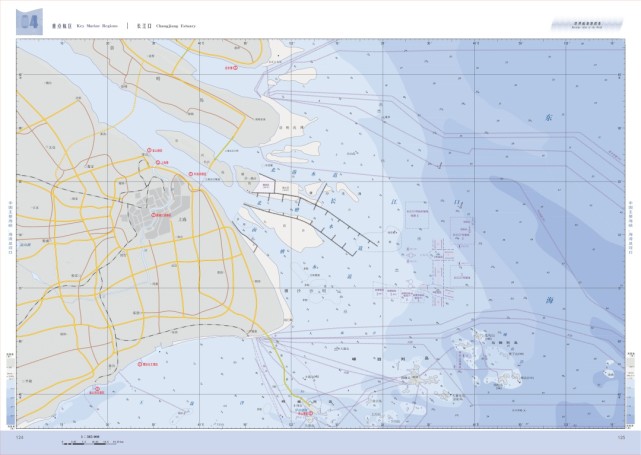
Task: Click page number 124
Action: [19, 436]
